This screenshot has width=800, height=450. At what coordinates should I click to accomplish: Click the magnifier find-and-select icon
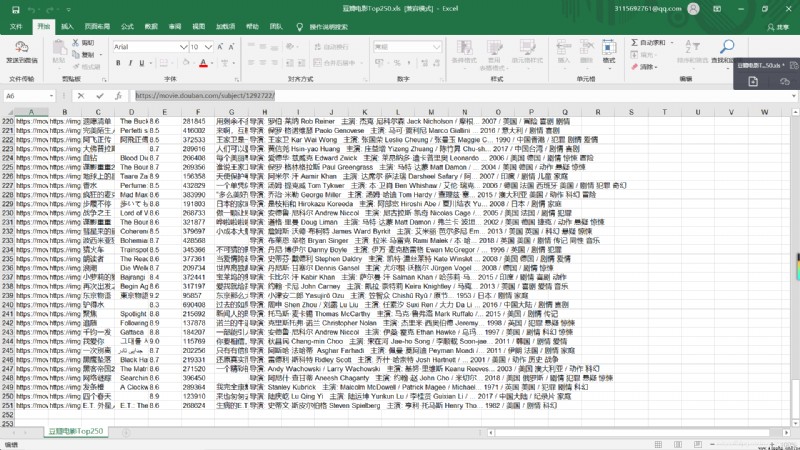tap(727, 47)
